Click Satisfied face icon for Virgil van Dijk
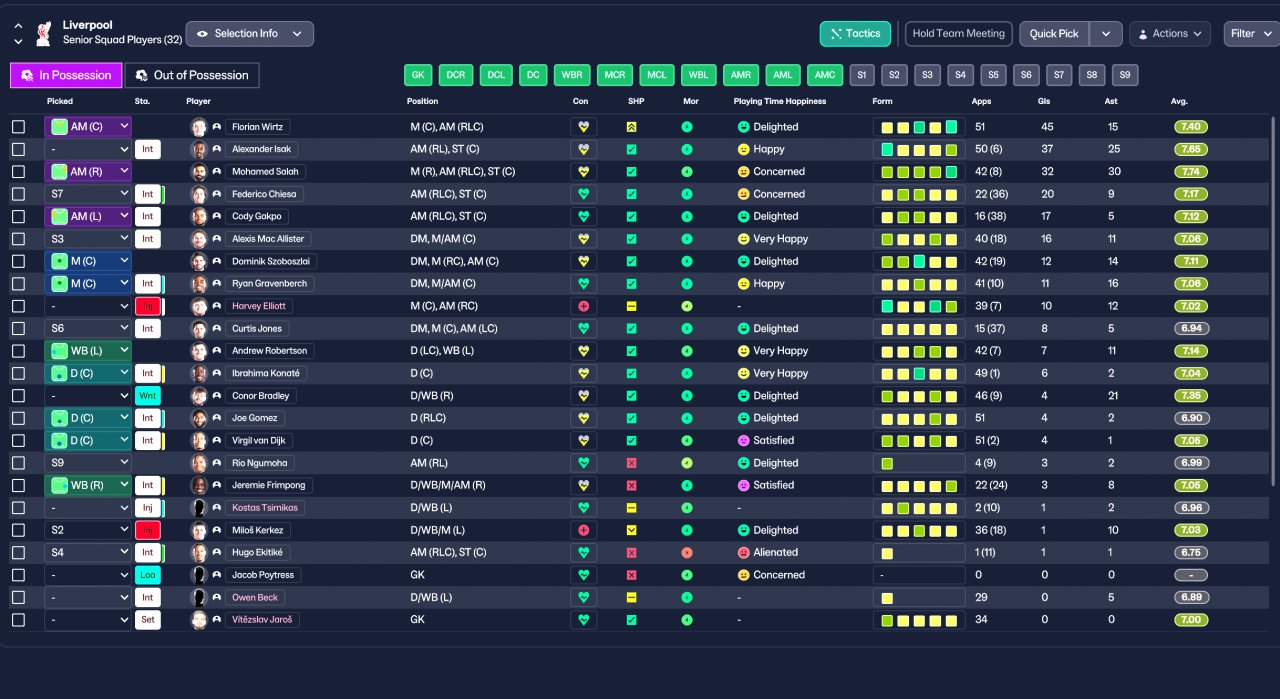1280x699 pixels. [743, 440]
